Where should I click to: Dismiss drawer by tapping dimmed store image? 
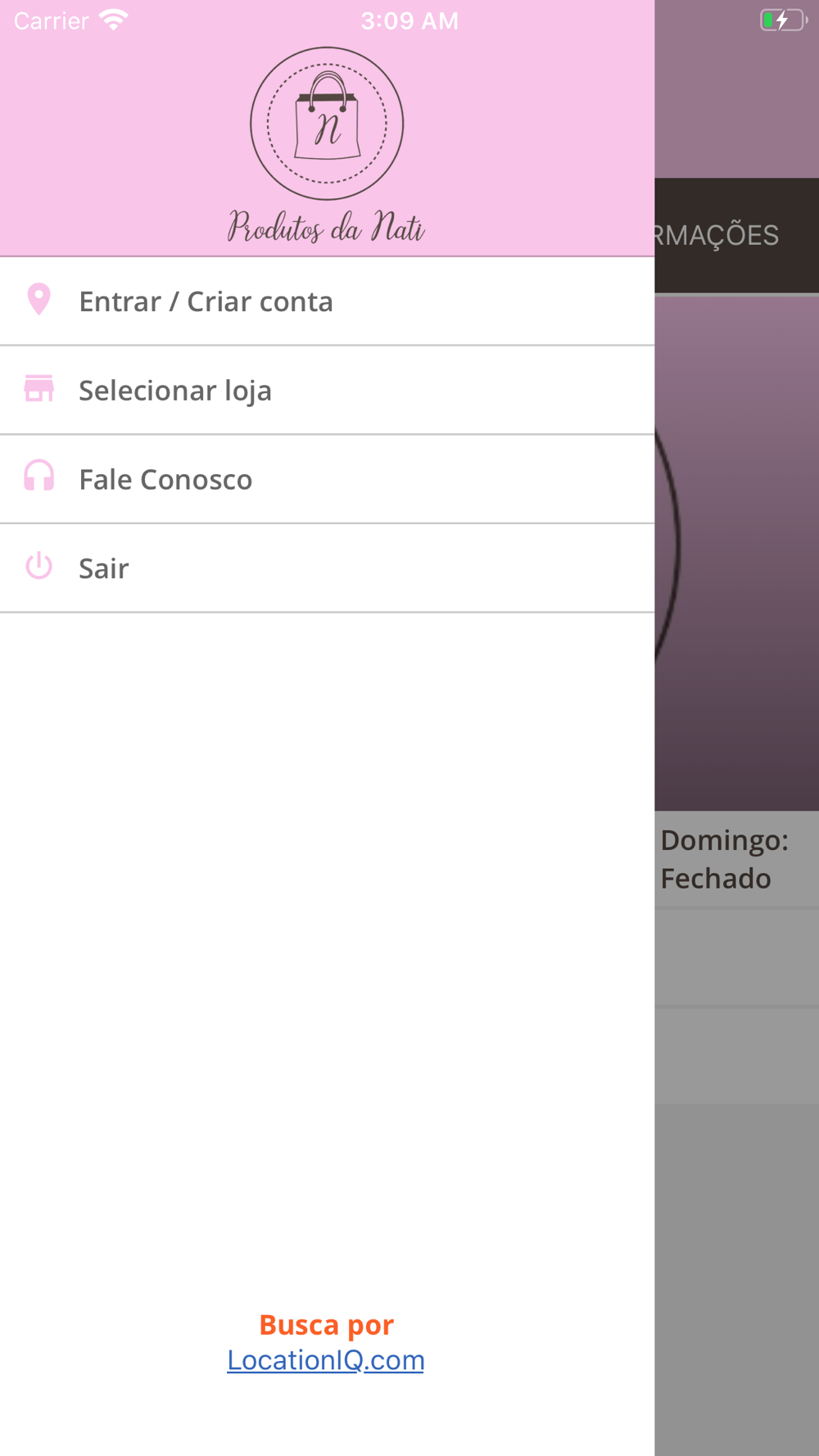tap(736, 553)
